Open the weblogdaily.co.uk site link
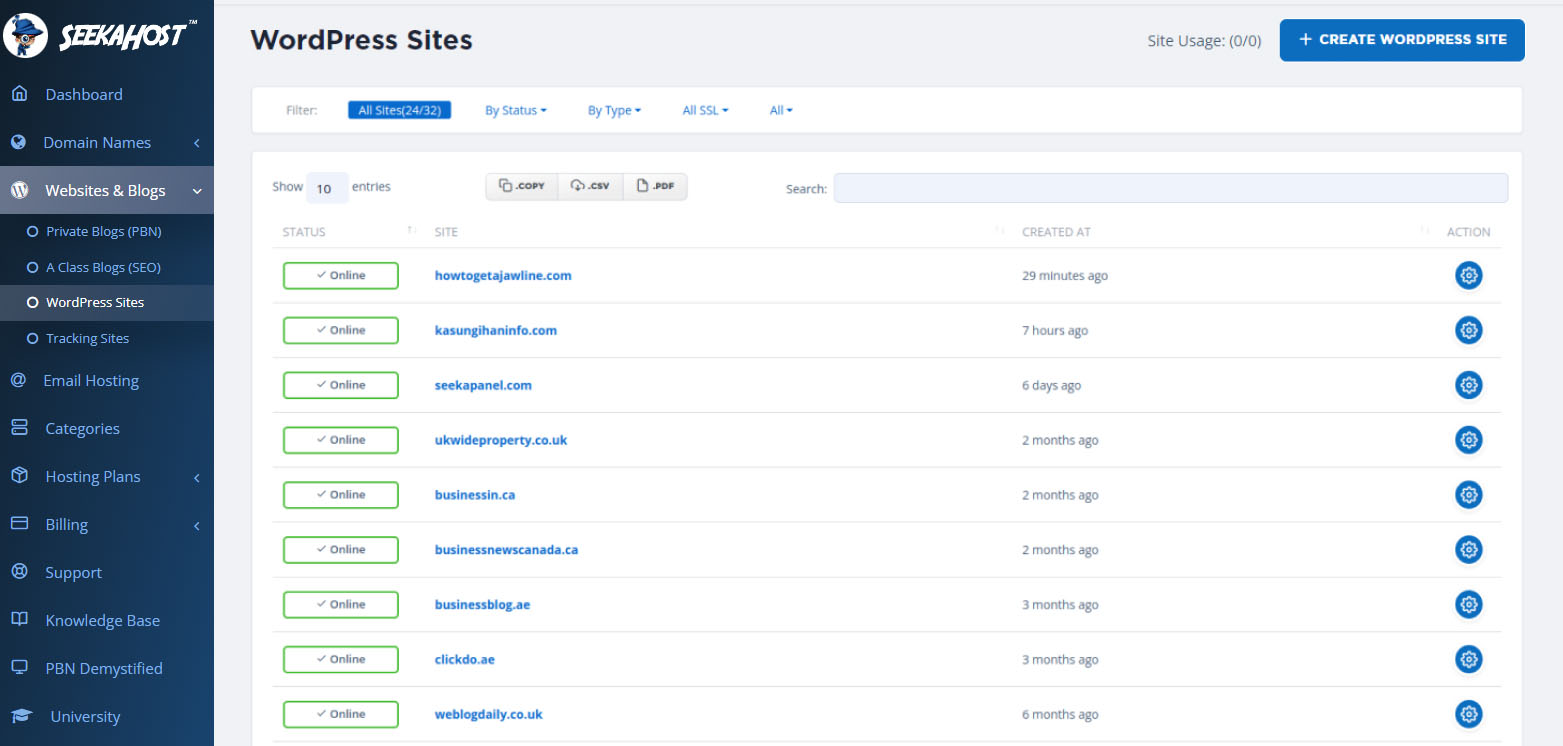This screenshot has width=1563, height=746. 489,714
